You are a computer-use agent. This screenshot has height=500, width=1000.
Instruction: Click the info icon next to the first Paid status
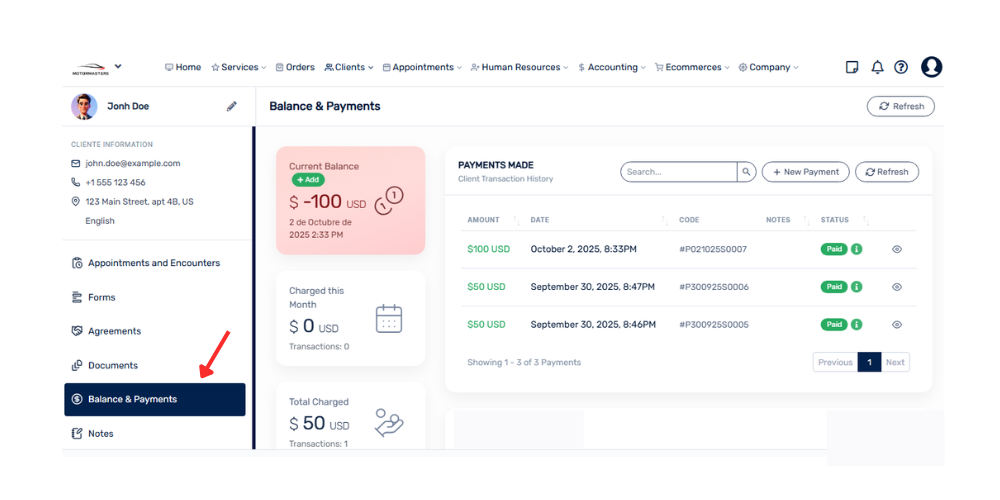point(857,249)
